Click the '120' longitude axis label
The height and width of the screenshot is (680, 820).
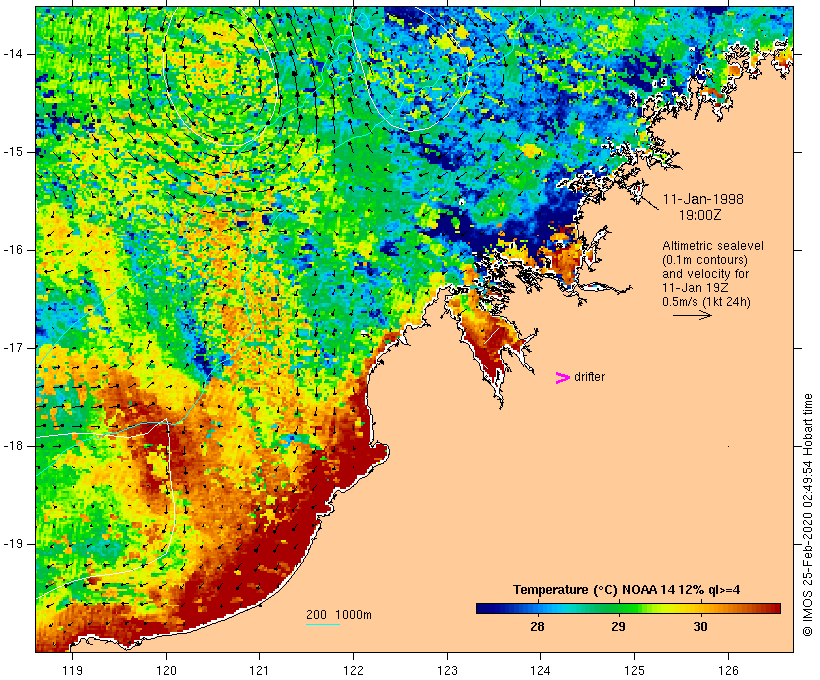(166, 670)
